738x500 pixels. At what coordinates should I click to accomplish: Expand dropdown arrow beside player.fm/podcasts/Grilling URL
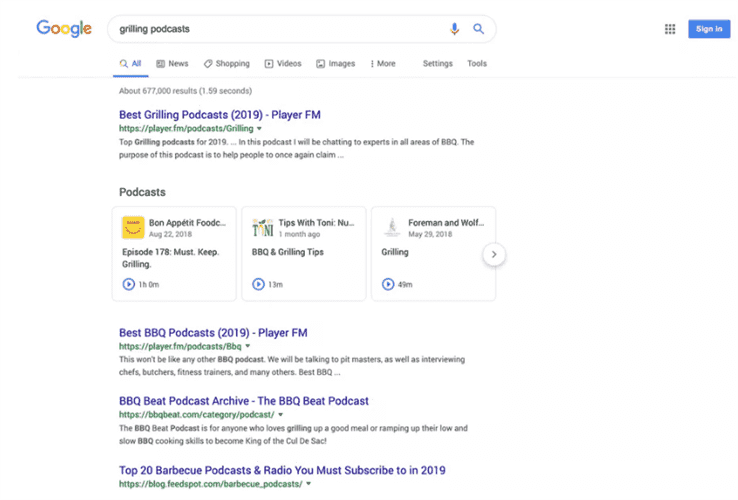pyautogui.click(x=259, y=129)
